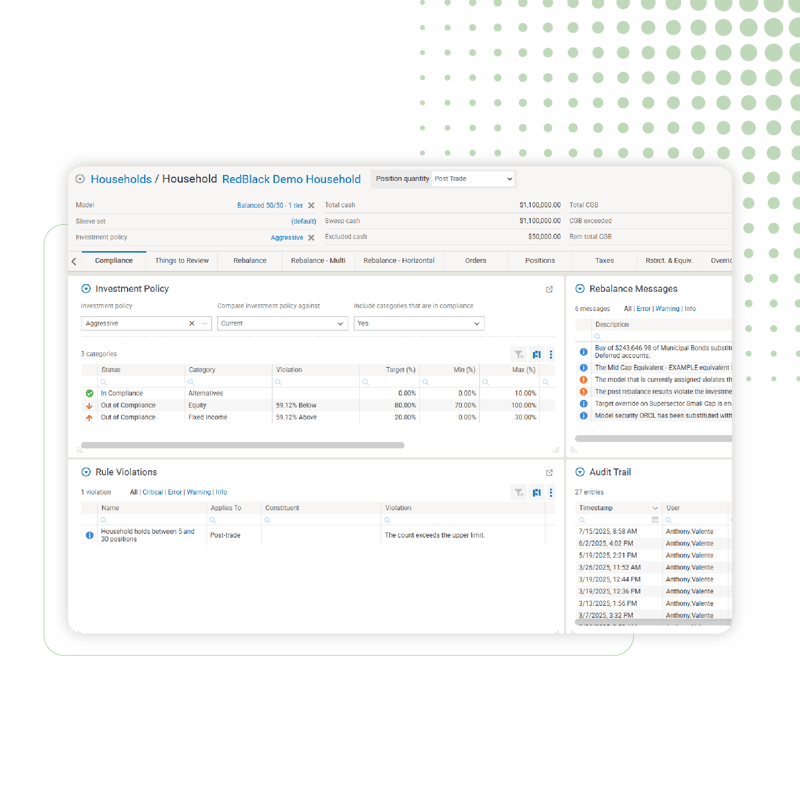Image resolution: width=800 pixels, height=800 pixels.
Task: Open Compare investment policy against dropdown
Action: [282, 323]
